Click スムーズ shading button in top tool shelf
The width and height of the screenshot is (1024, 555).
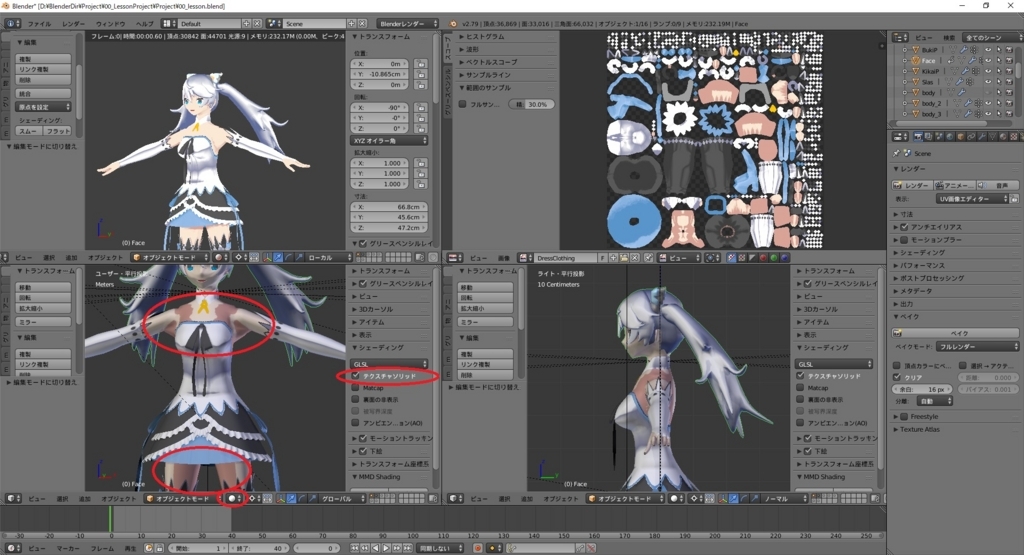tap(28, 131)
